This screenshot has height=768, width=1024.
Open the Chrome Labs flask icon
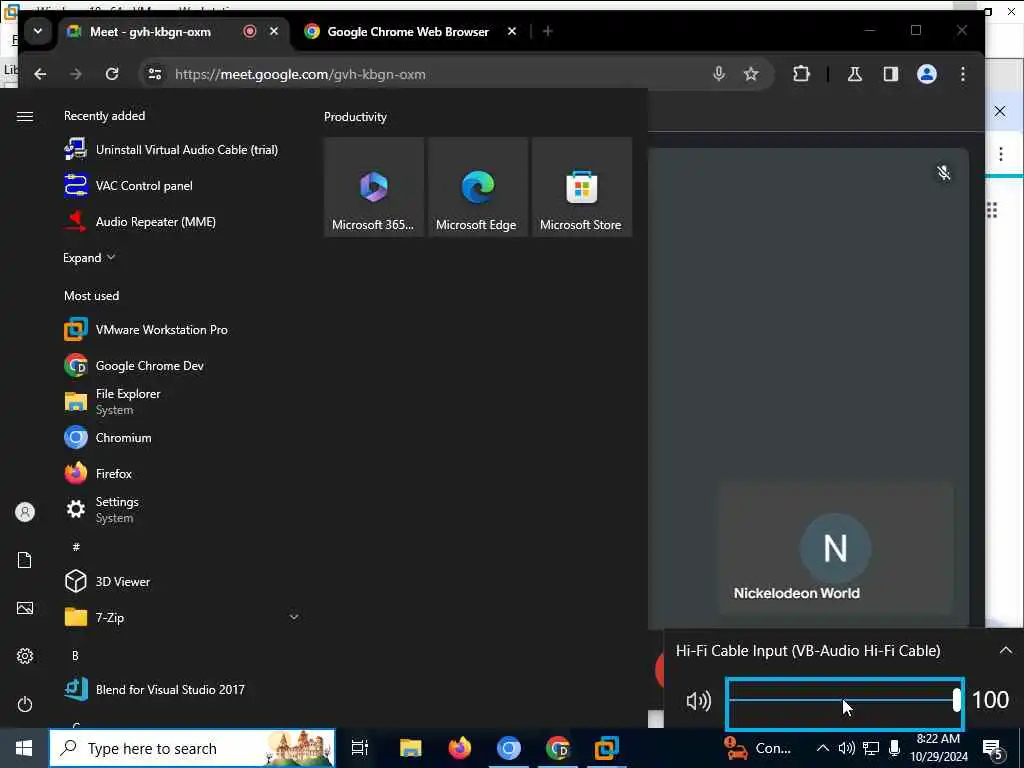[x=855, y=74]
